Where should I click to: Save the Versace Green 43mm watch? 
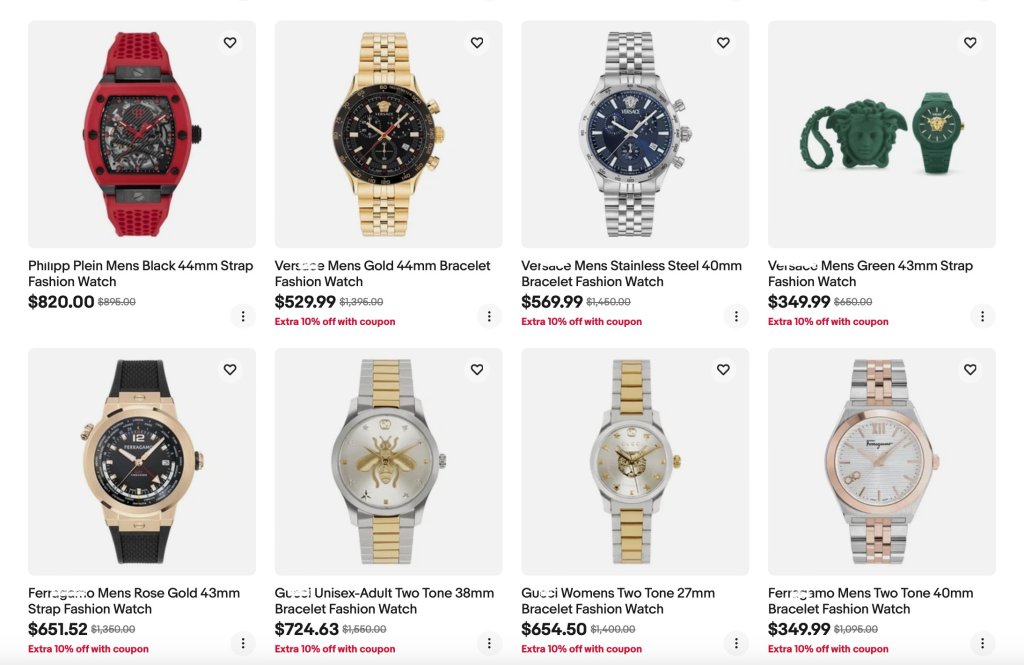[970, 43]
